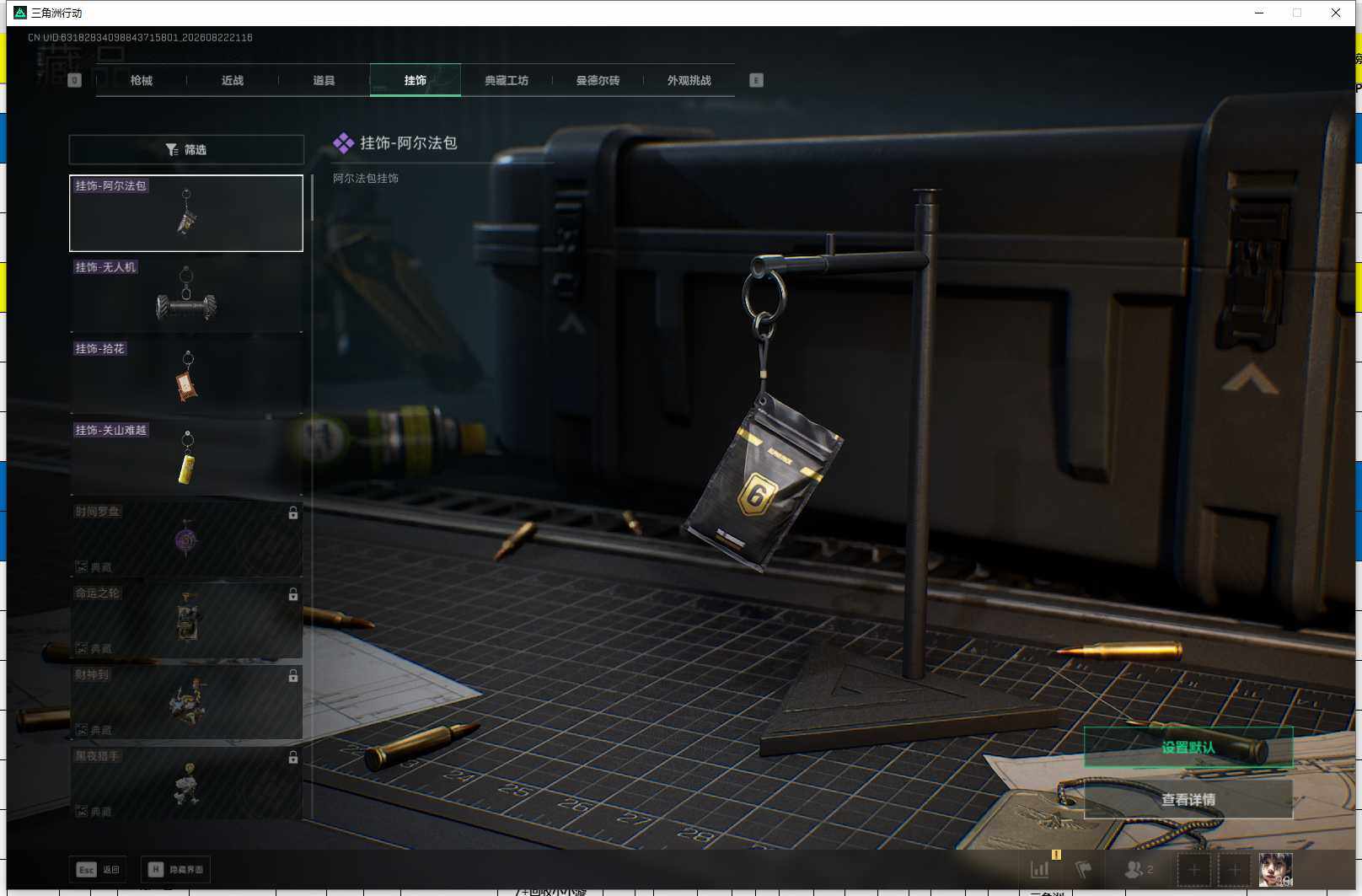Viewport: 1362px width, 896px height.
Task: Click the second empty plus squad slot
Action: [1234, 869]
